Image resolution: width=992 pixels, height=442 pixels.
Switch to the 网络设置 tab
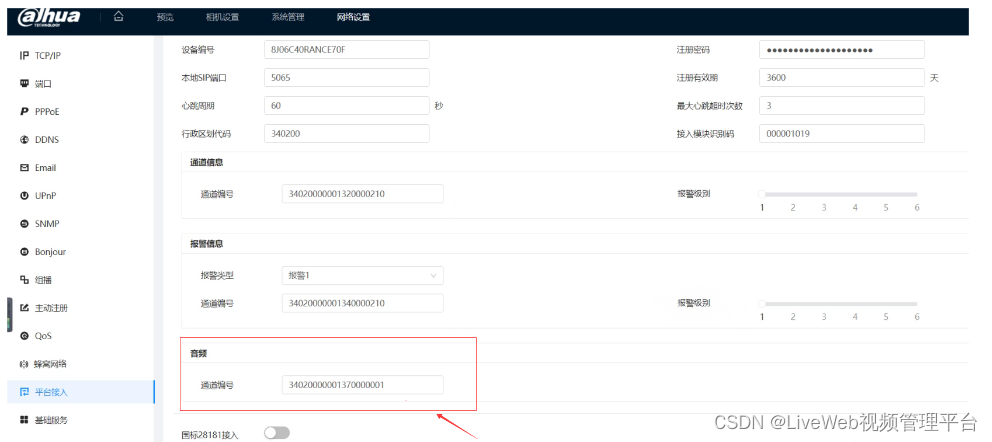point(353,17)
